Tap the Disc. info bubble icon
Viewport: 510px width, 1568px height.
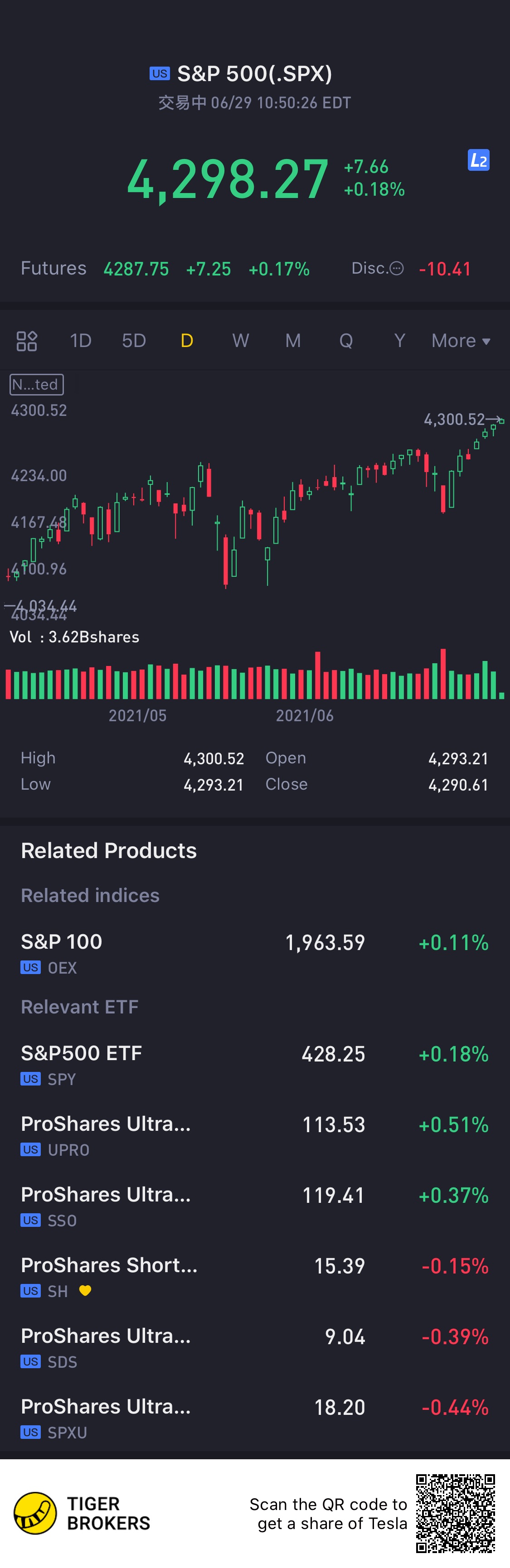(x=396, y=269)
